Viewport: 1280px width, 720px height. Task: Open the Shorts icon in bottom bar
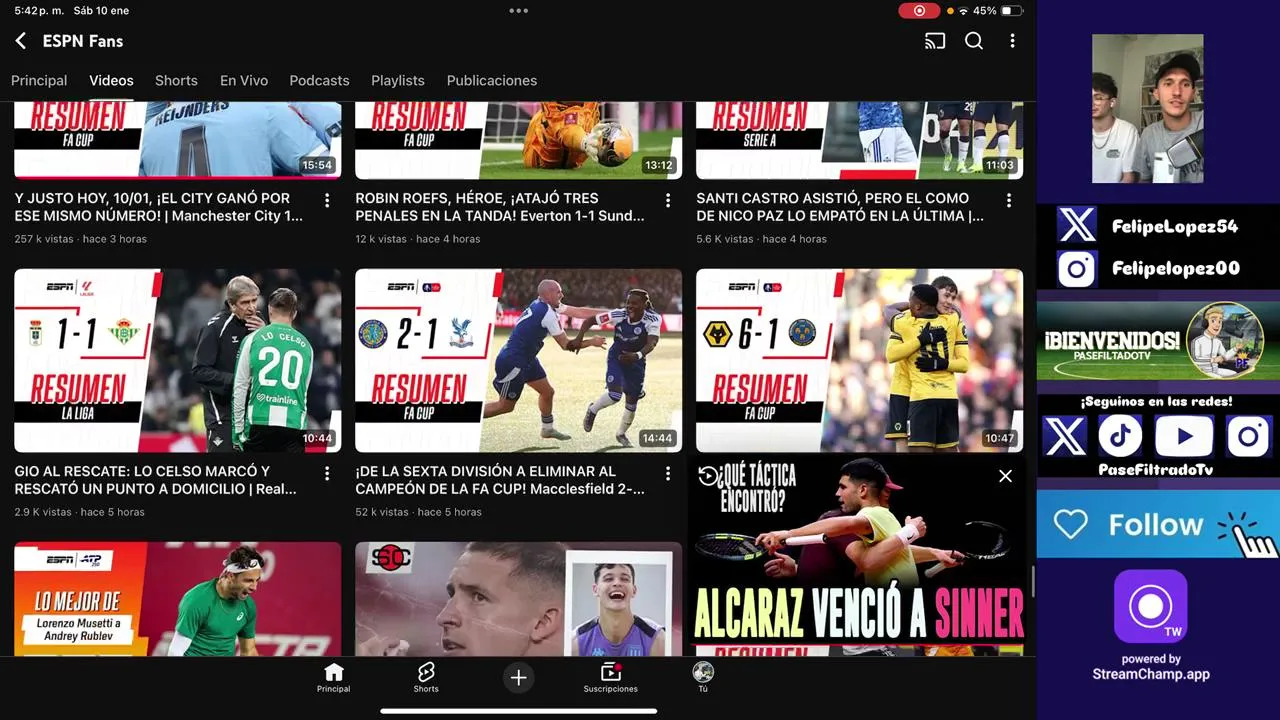pos(426,677)
